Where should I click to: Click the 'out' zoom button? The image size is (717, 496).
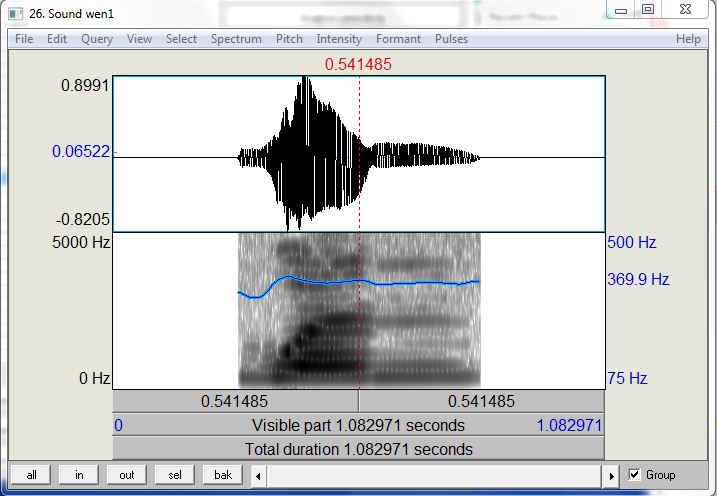pyautogui.click(x=127, y=475)
